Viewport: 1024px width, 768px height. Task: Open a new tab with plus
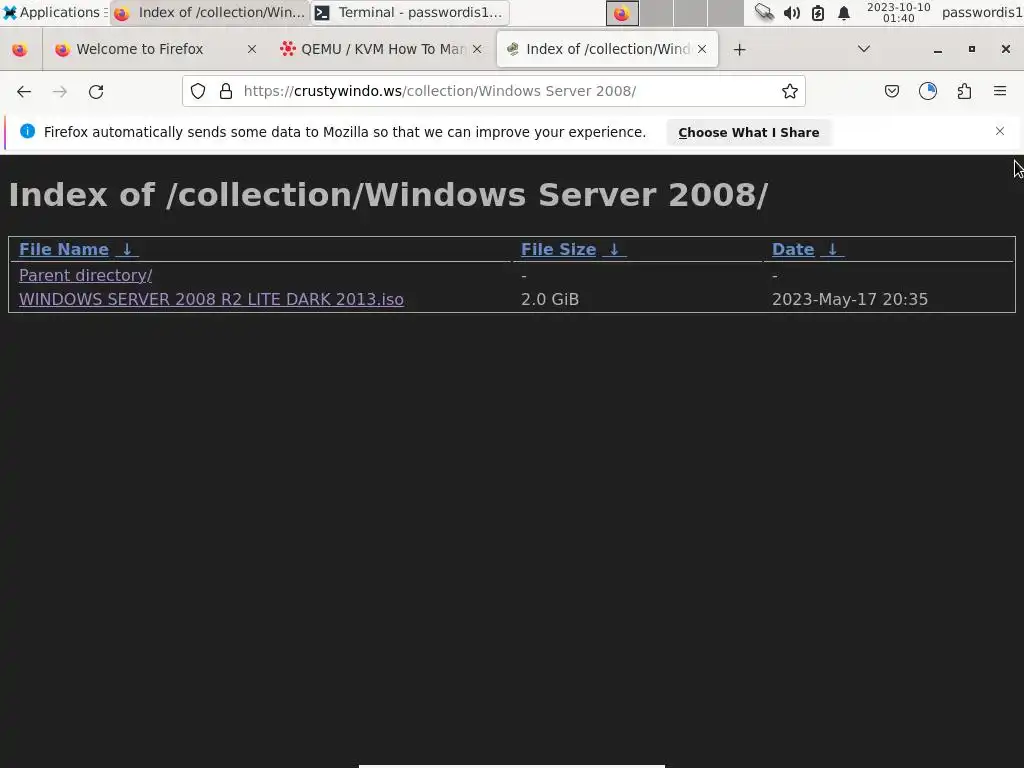coord(739,50)
